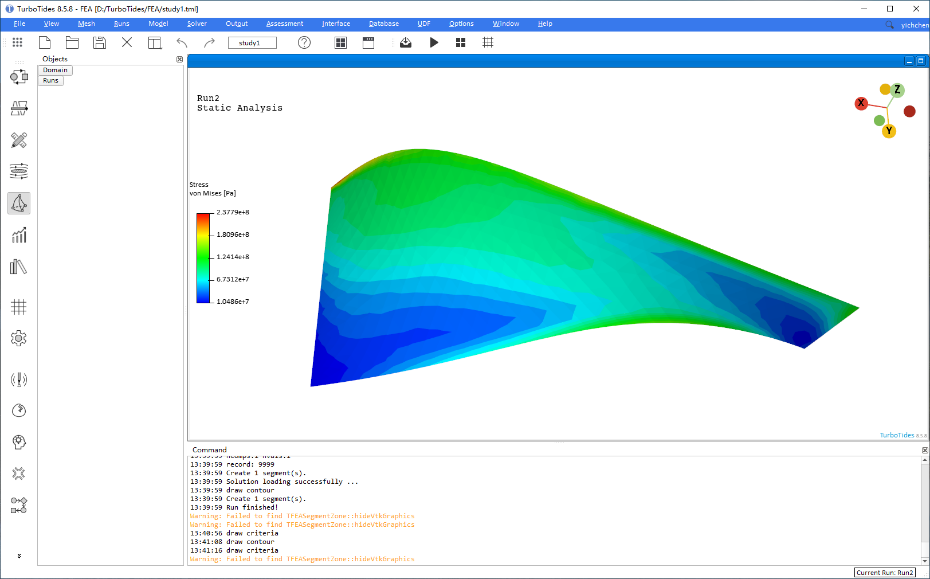The width and height of the screenshot is (930, 579).
Task: Open the Solver menu
Action: (x=197, y=24)
